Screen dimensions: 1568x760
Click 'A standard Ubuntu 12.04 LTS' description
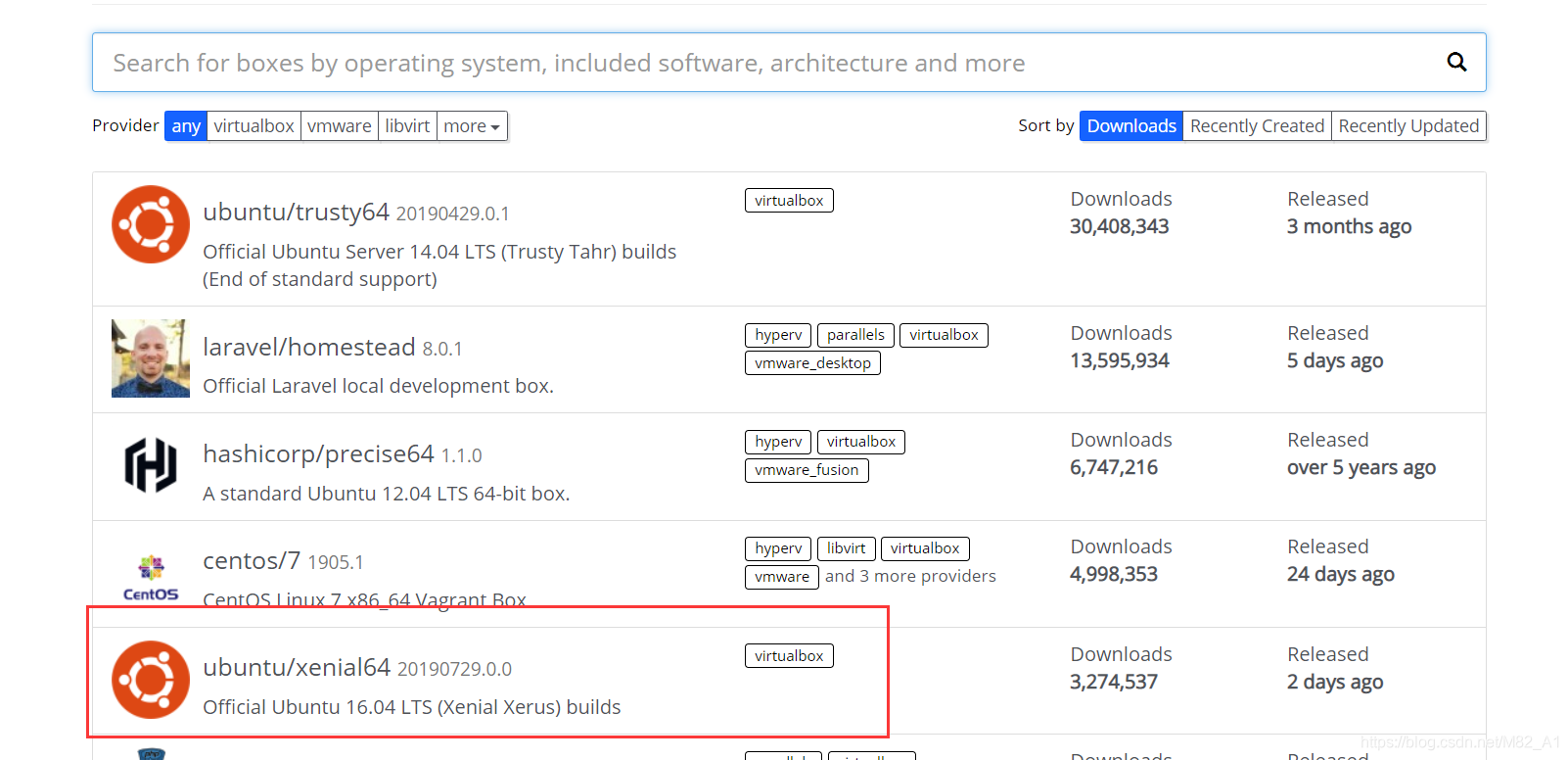386,494
